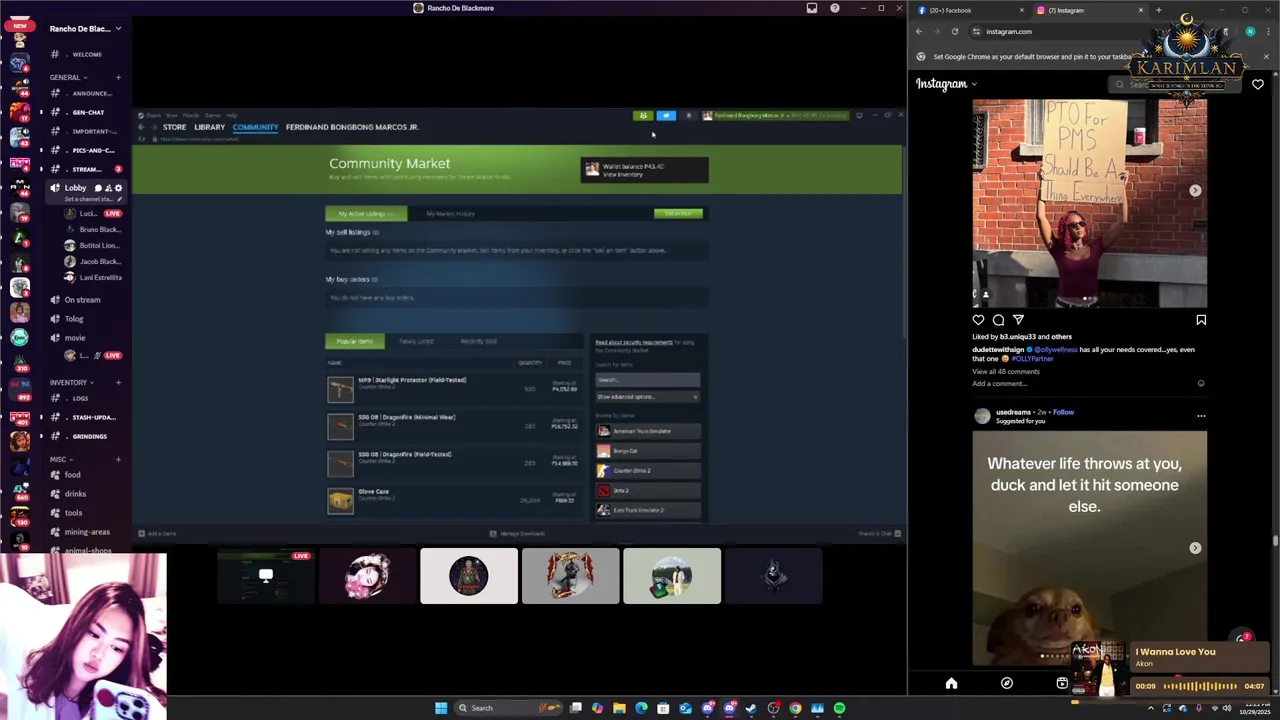Viewport: 1280px width, 720px height.
Task: Go to Steam LIBRARY tab
Action: point(209,127)
